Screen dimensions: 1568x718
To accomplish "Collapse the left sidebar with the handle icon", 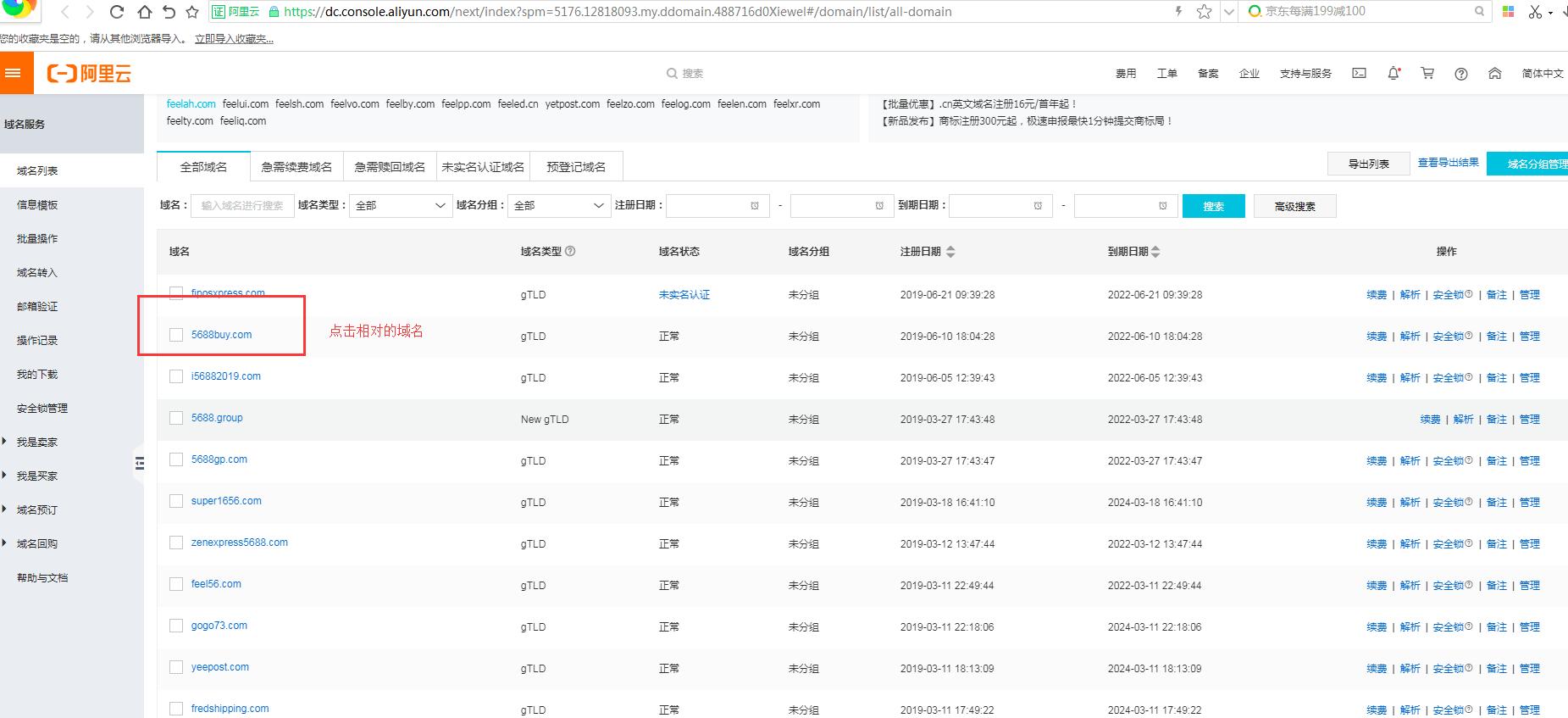I will (139, 463).
